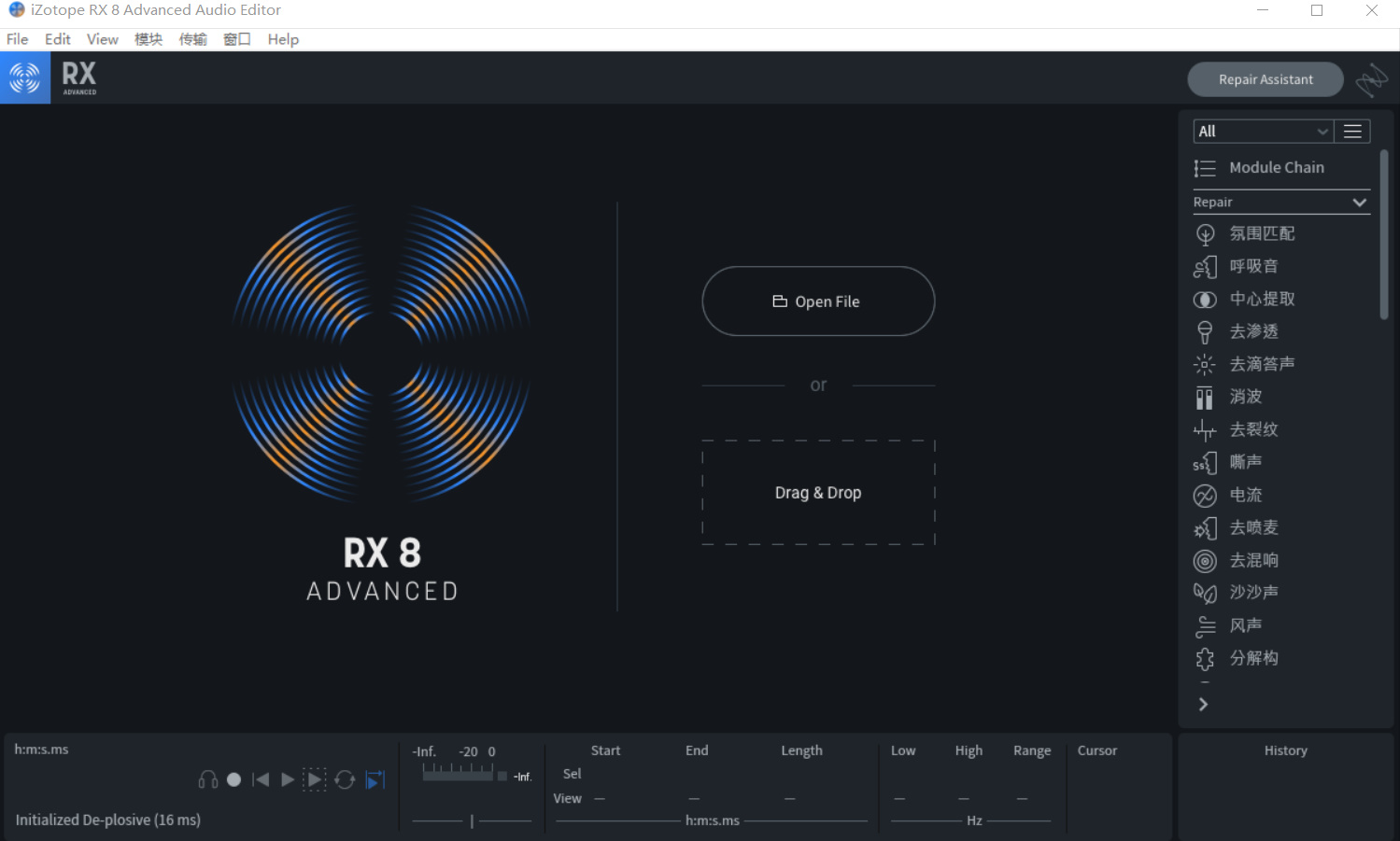Click the module panel vertical scrollbar
The height and width of the screenshot is (841, 1400).
point(1384,235)
